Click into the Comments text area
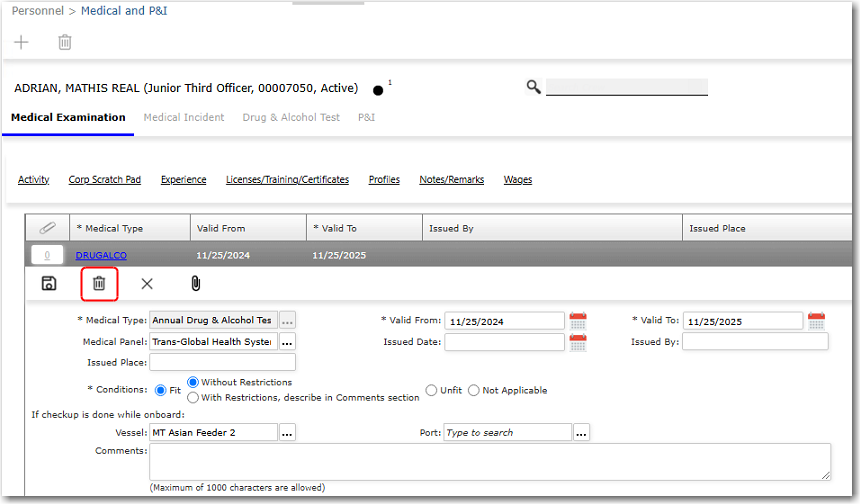Screen dimensions: 860x504 (x=489, y=462)
